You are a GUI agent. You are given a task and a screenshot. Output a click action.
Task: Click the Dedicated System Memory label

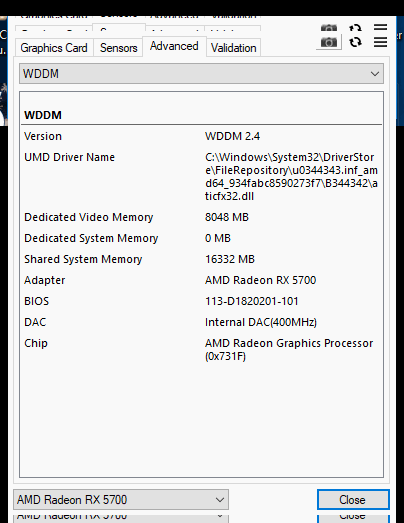point(91,238)
